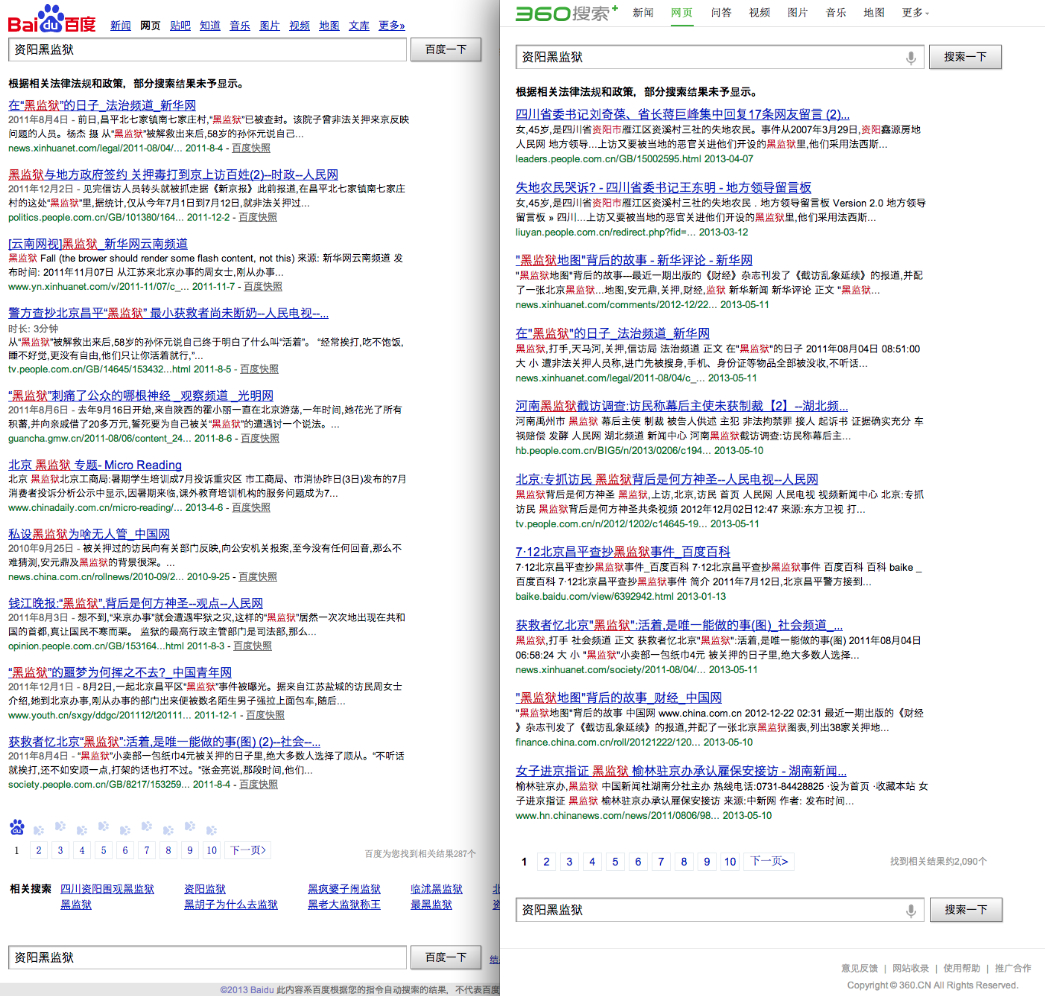Open 网站收录 link in 360 footer
The width and height of the screenshot is (1045, 996).
pyautogui.click(x=910, y=968)
